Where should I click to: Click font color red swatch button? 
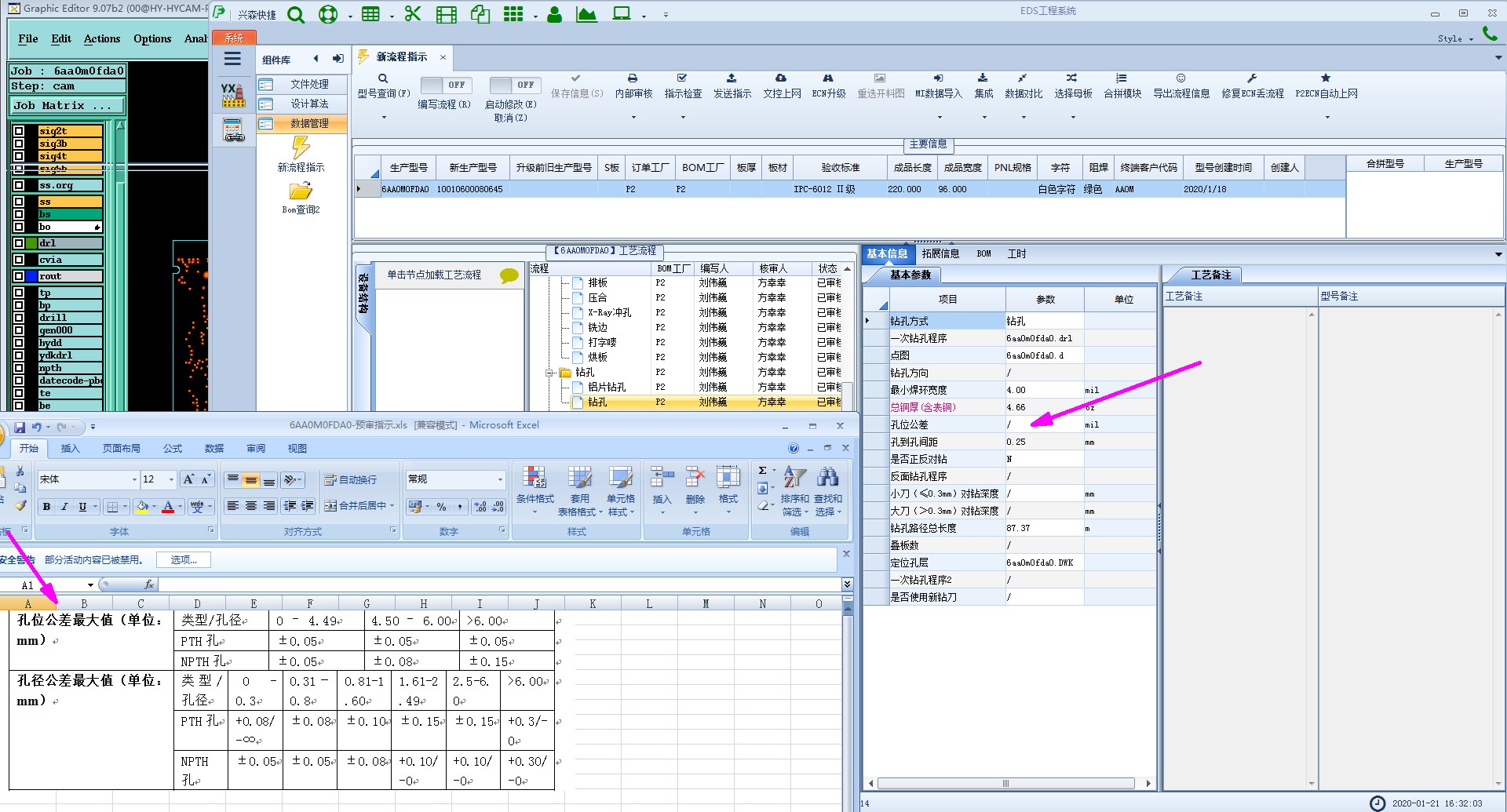pyautogui.click(x=168, y=507)
